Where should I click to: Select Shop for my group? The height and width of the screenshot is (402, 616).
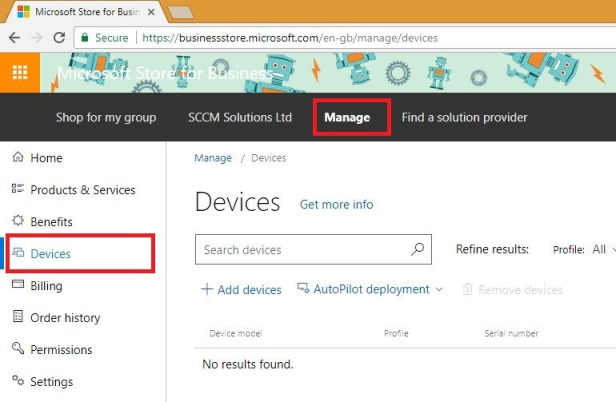click(106, 117)
